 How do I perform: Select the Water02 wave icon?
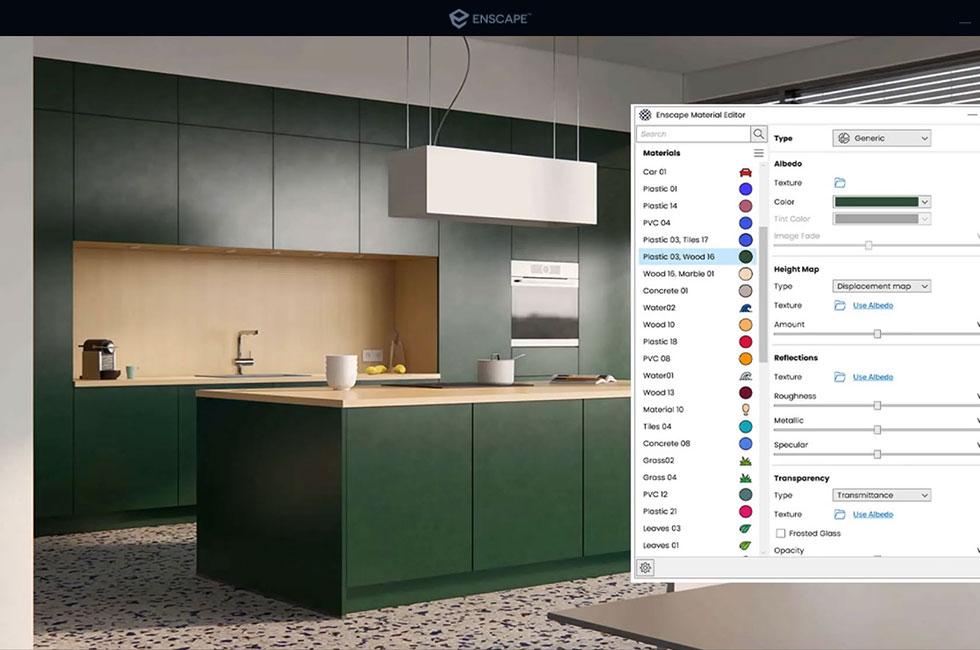[746, 308]
